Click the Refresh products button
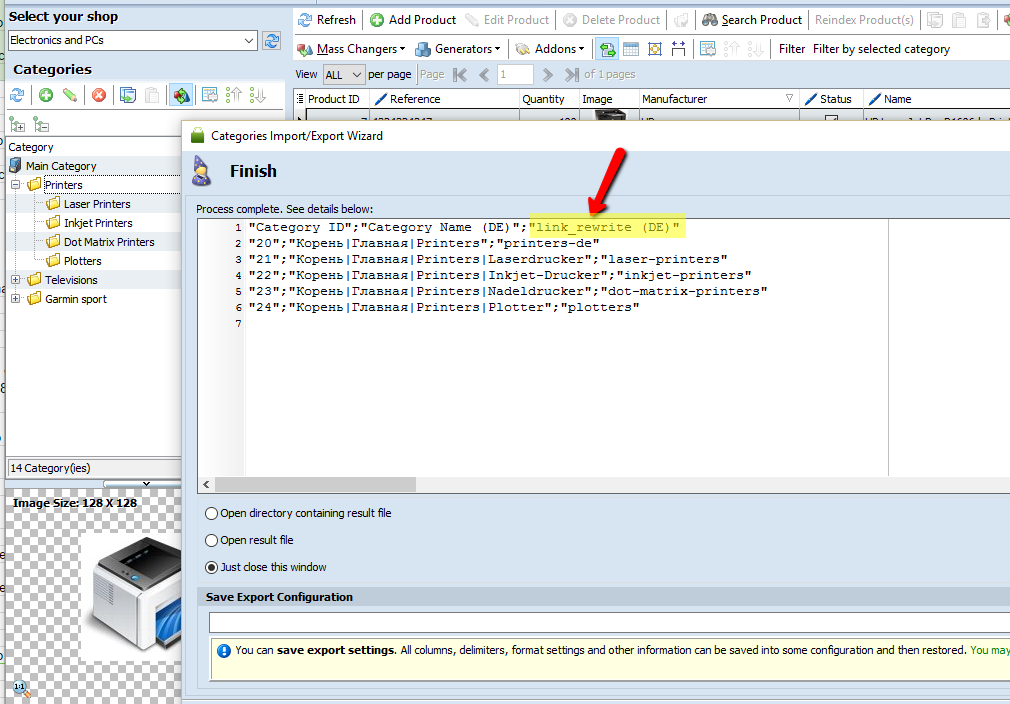This screenshot has height=704, width=1010. (326, 20)
